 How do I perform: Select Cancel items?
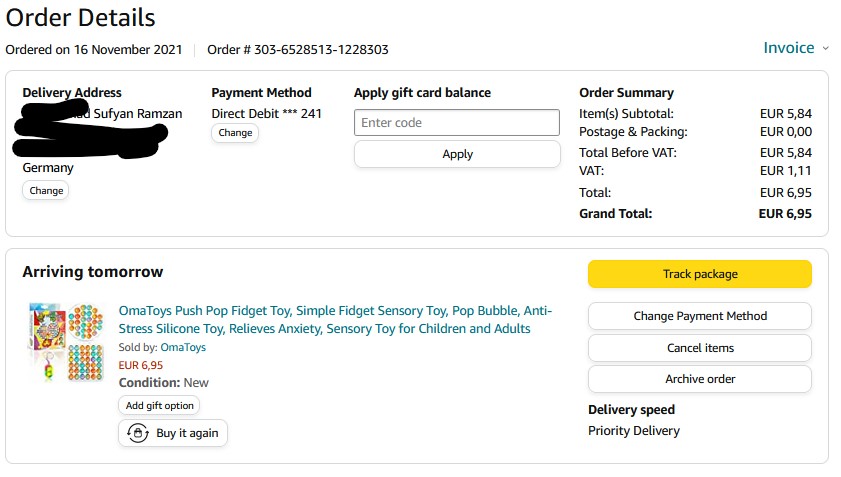click(699, 348)
